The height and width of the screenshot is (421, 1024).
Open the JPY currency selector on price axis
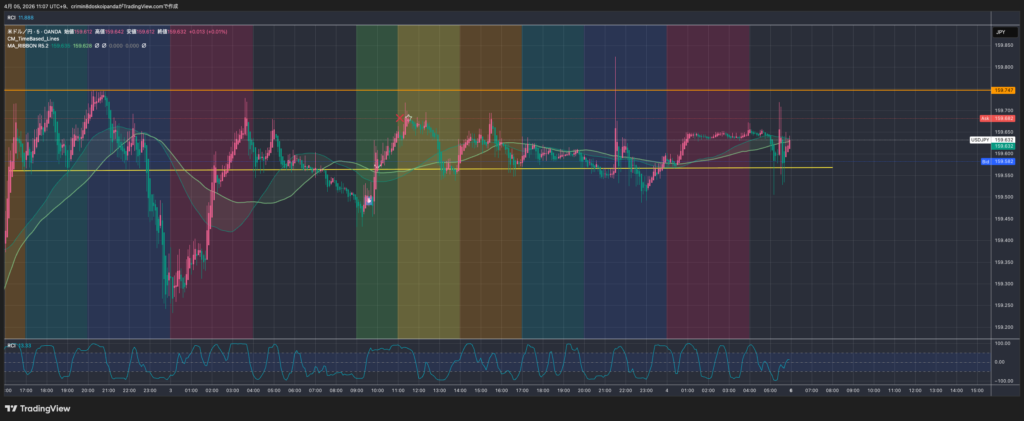tap(999, 33)
